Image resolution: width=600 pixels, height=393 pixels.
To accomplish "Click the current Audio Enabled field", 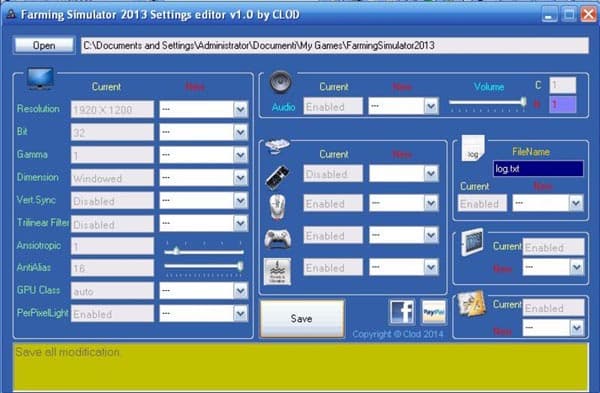I will 333,106.
